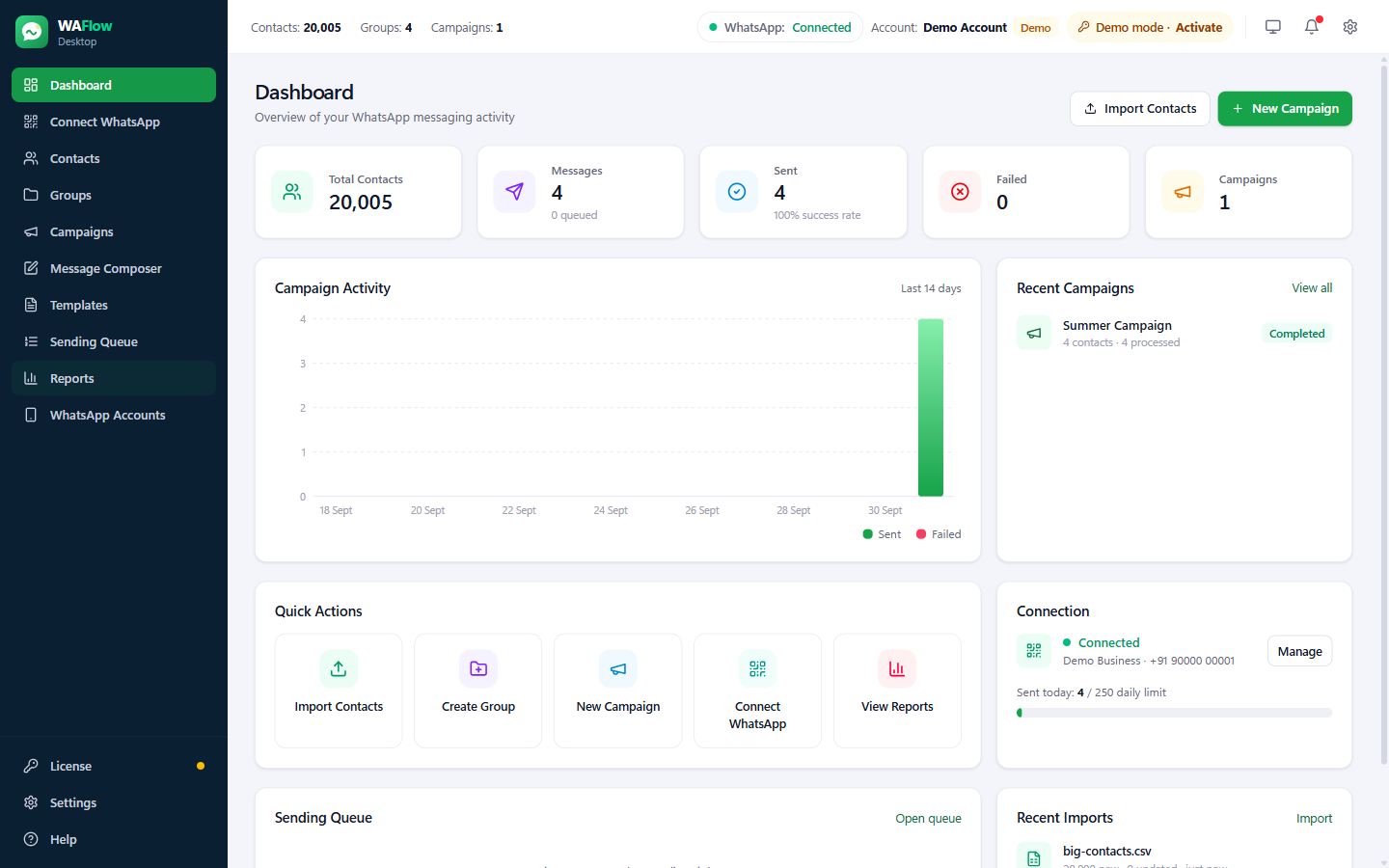
Task: Open the monitor display icon in header
Action: (x=1273, y=27)
